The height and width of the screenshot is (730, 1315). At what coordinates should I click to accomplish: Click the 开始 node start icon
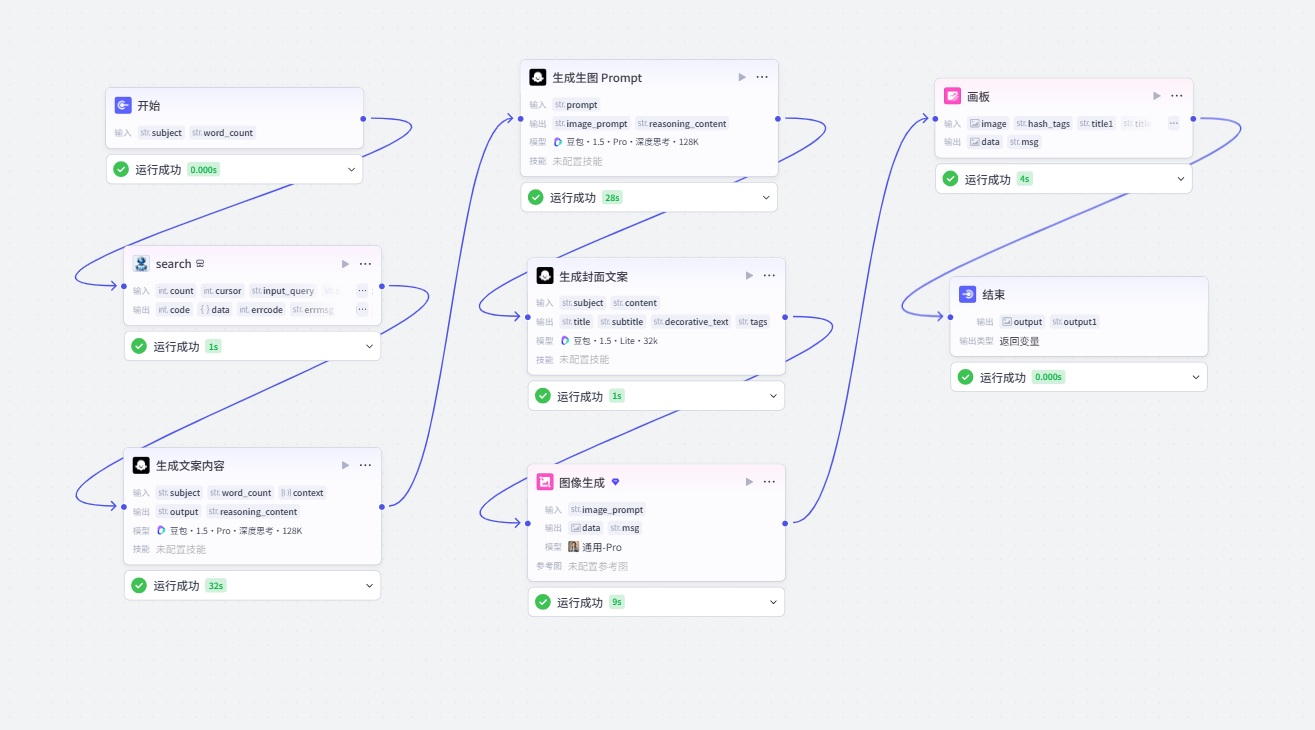tap(123, 105)
